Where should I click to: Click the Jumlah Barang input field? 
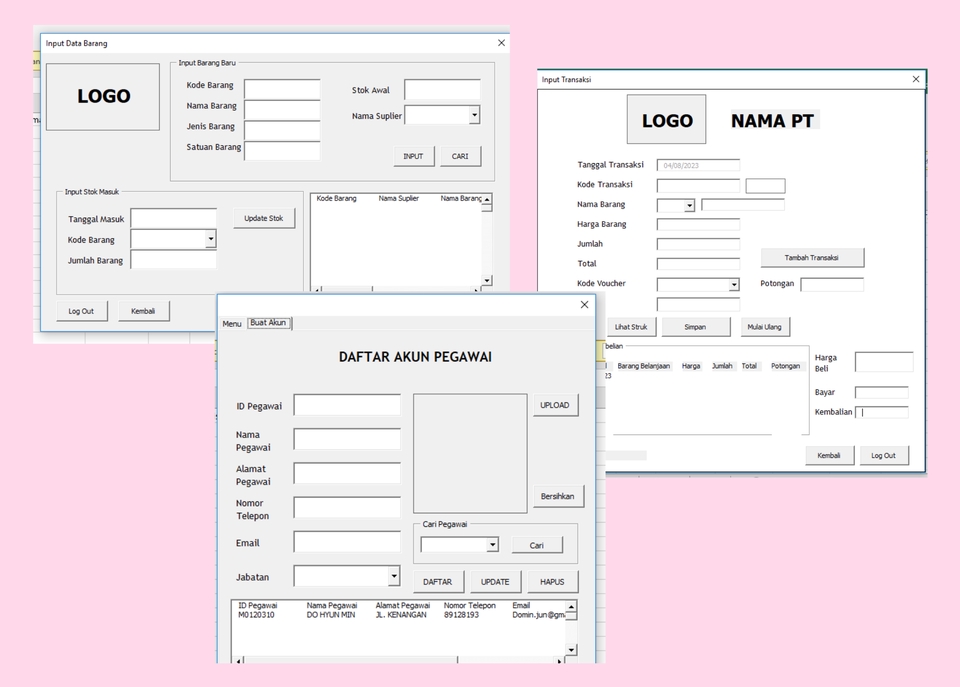click(173, 260)
